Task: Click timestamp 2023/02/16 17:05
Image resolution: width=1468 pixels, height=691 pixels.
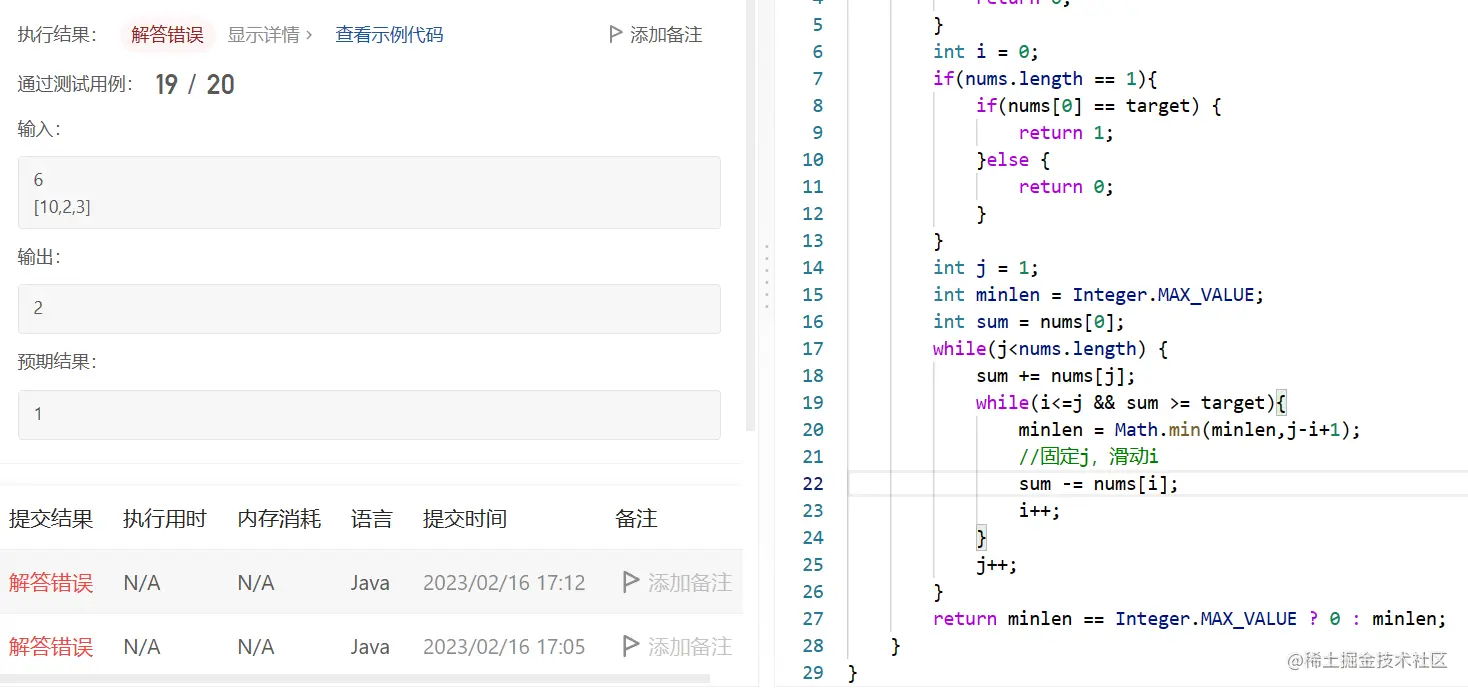Action: pyautogui.click(x=504, y=646)
